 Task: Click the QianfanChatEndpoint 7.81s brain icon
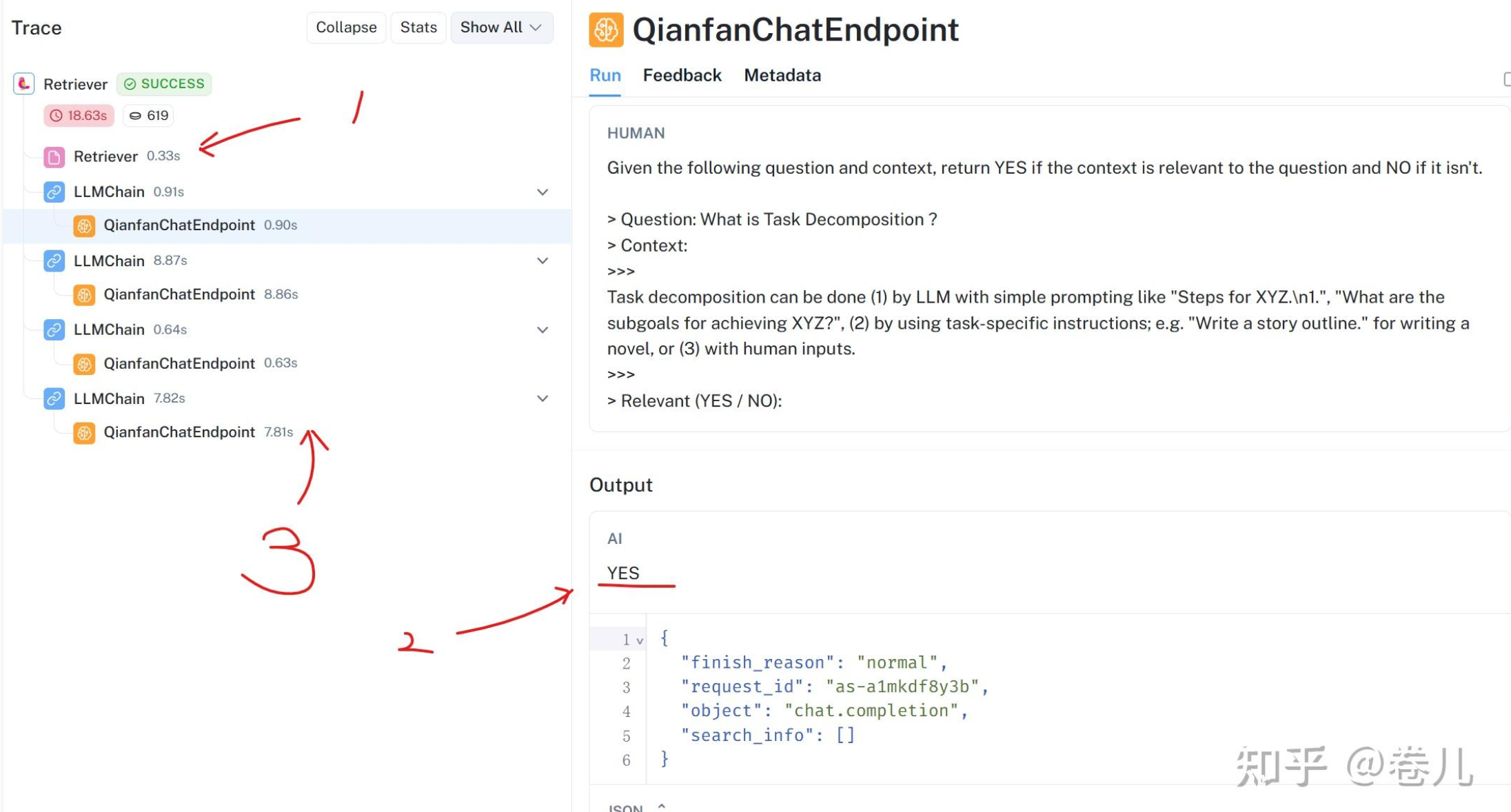84,432
